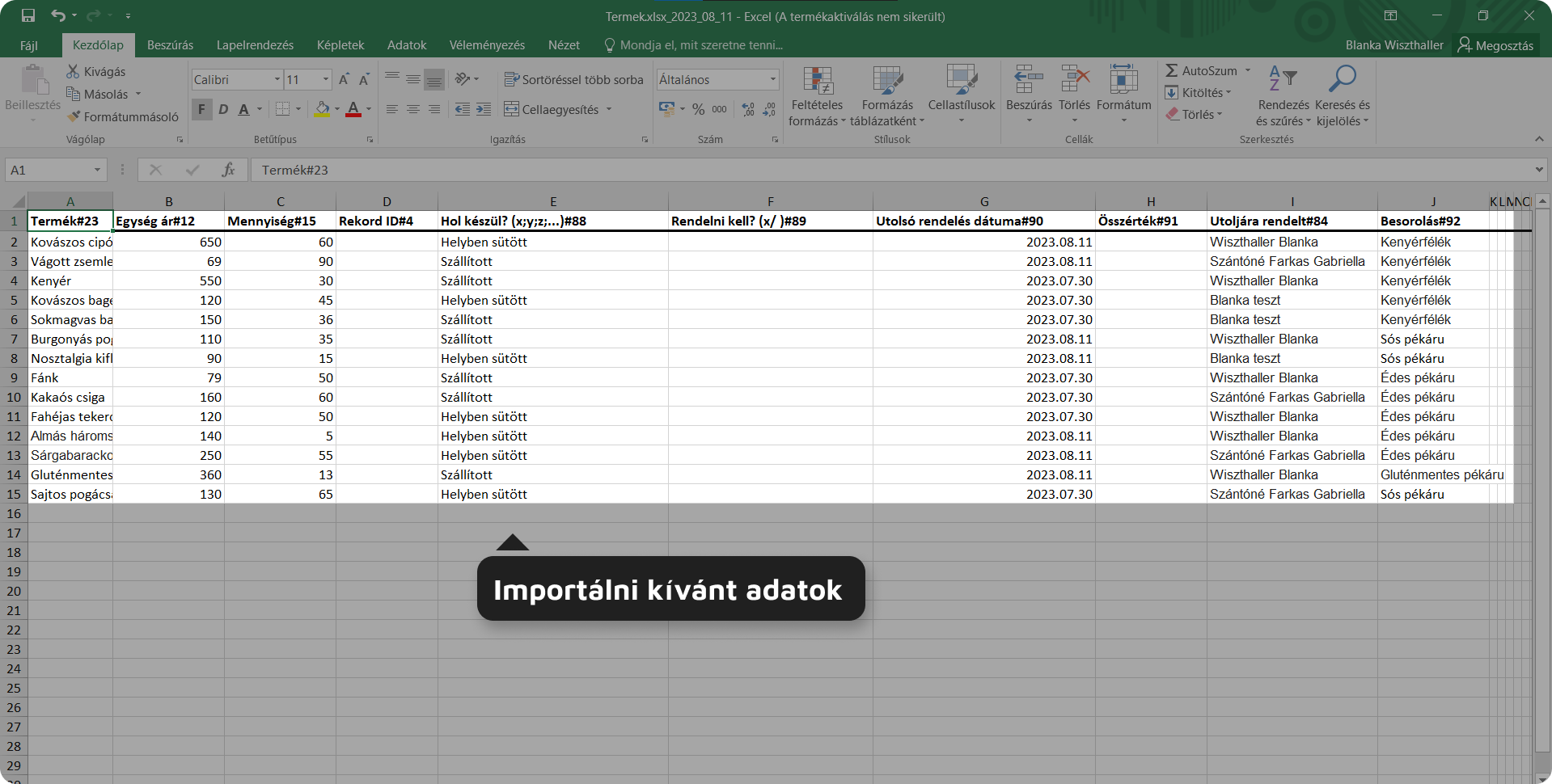Toggle italic formatting D button
Image resolution: width=1552 pixels, height=784 pixels.
[223, 109]
